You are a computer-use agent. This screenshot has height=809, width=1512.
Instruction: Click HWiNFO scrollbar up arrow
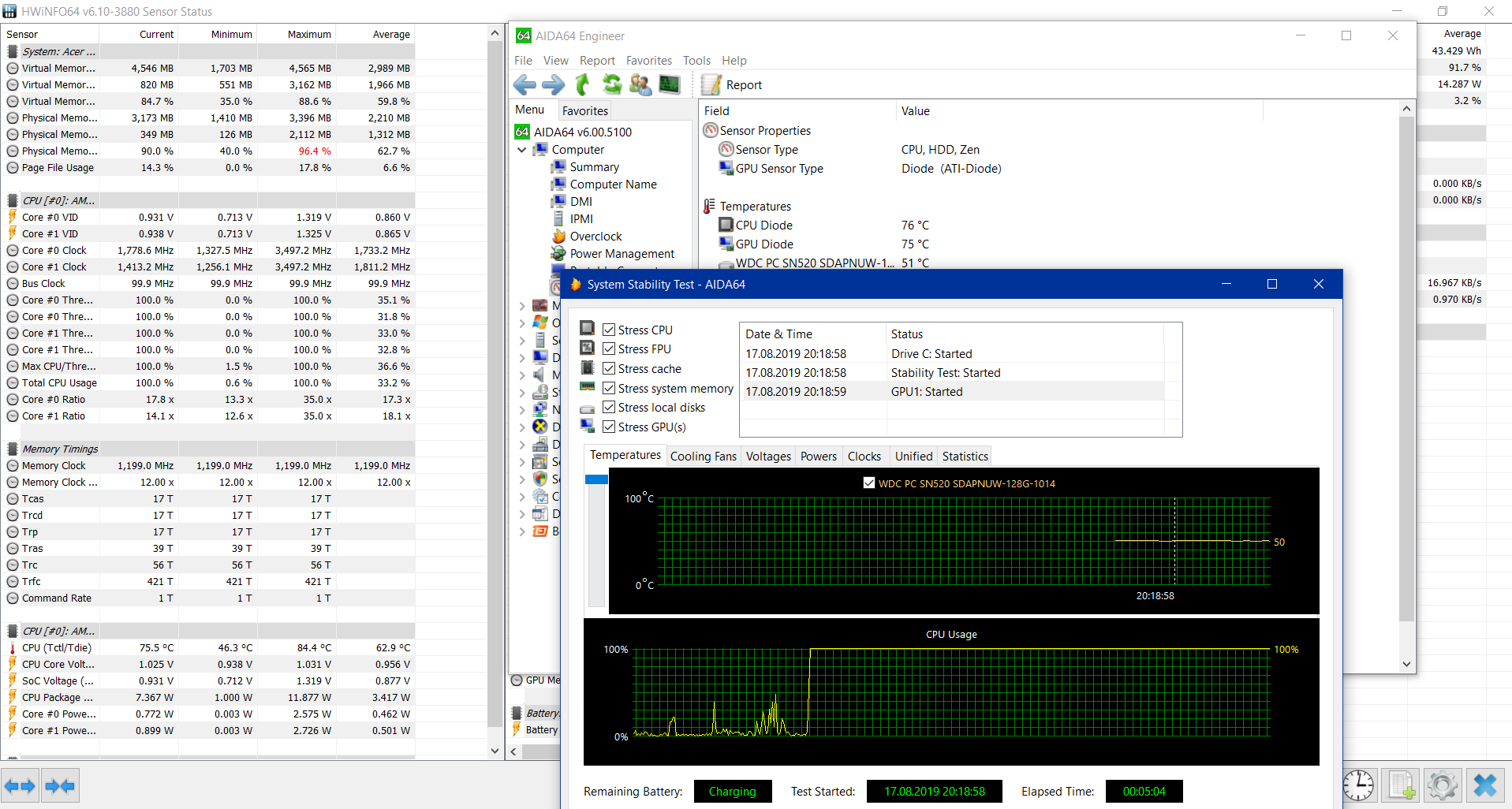[495, 33]
